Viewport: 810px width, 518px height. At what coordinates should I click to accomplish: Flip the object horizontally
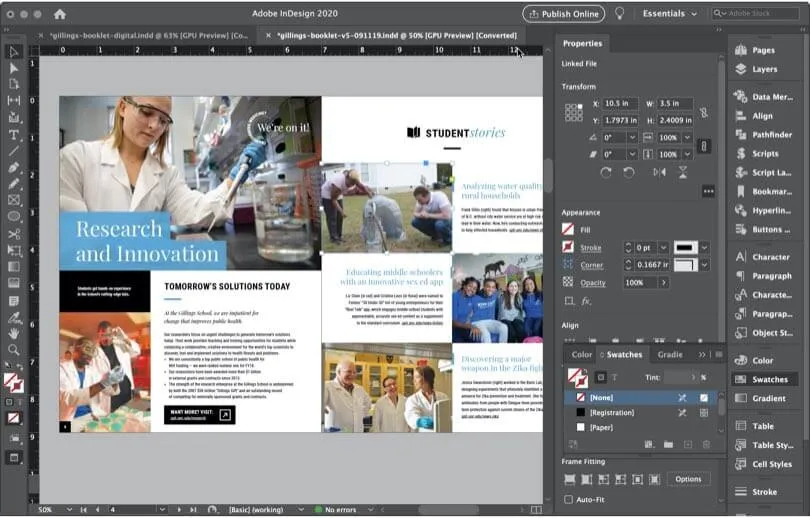point(658,172)
